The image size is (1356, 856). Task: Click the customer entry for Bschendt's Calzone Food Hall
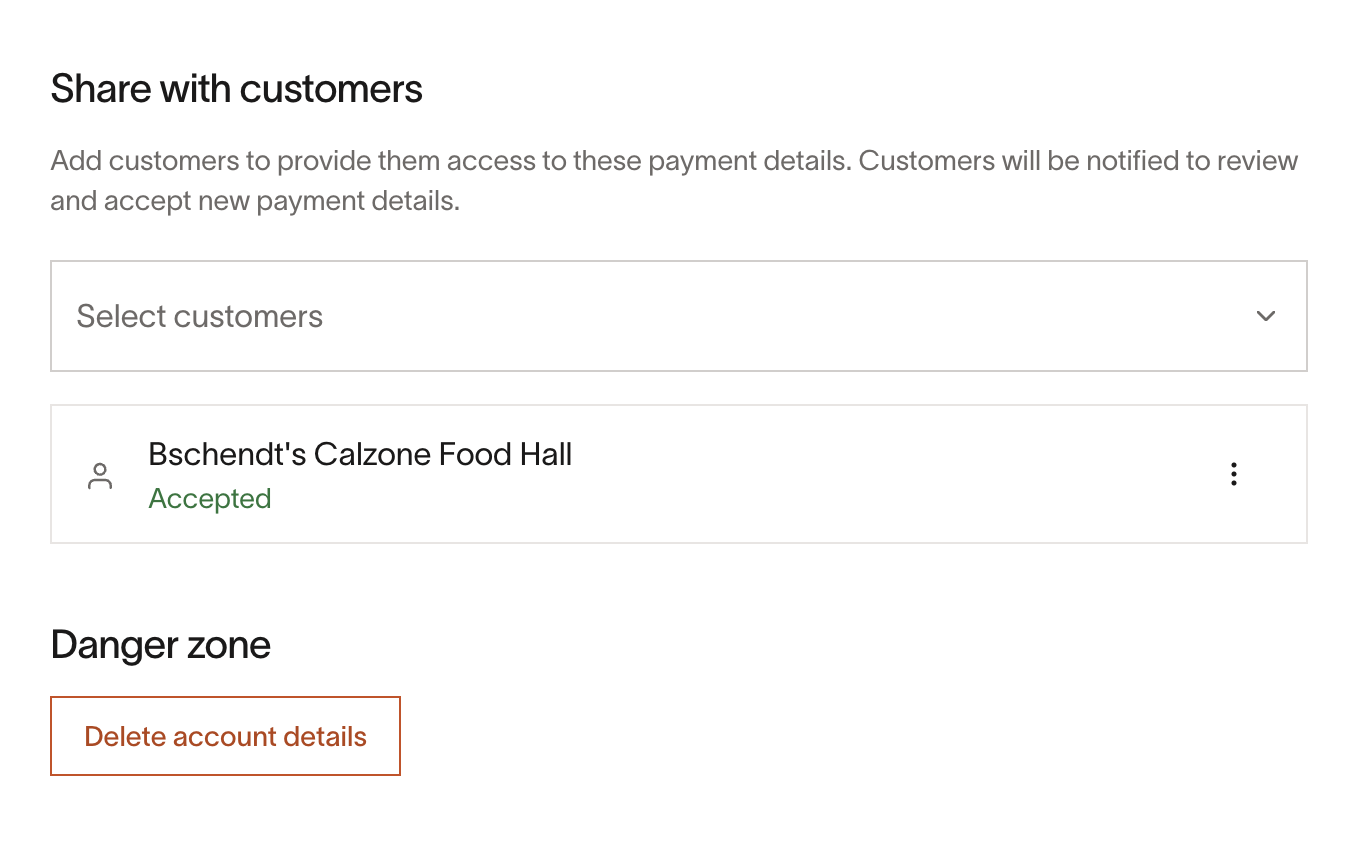click(679, 474)
